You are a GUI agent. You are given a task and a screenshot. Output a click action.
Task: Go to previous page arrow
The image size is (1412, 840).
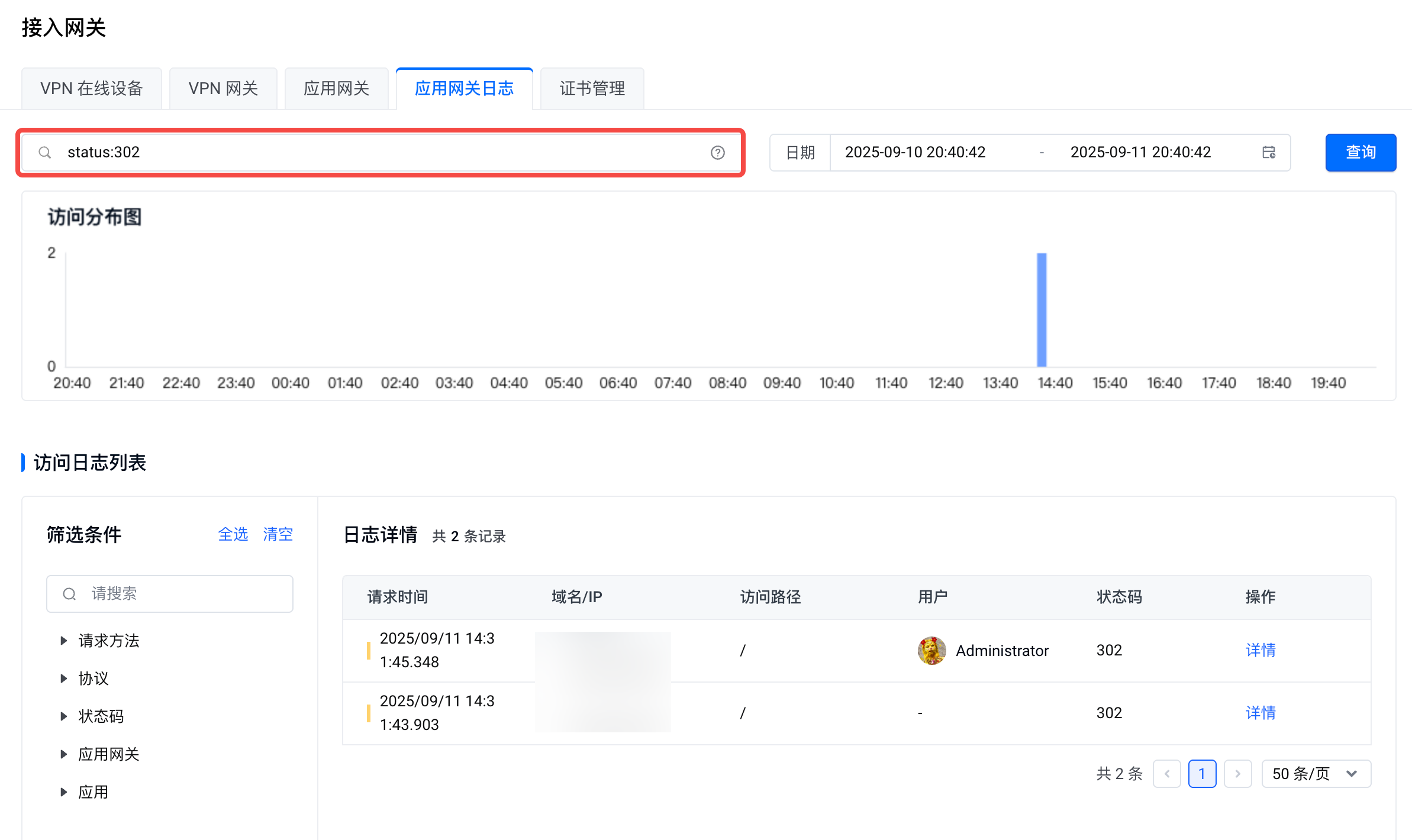[x=1167, y=774]
